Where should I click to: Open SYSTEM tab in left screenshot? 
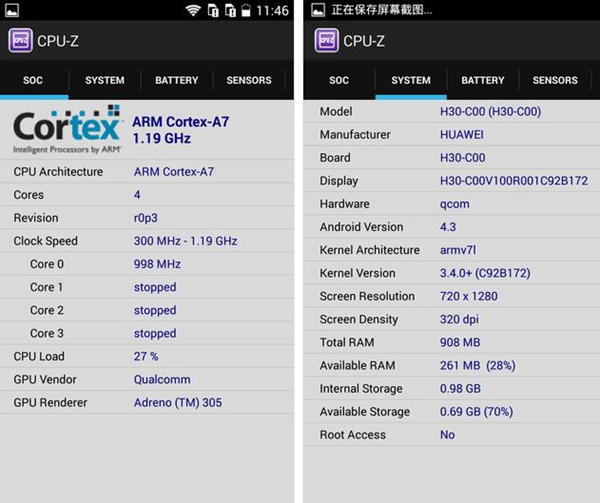(105, 80)
